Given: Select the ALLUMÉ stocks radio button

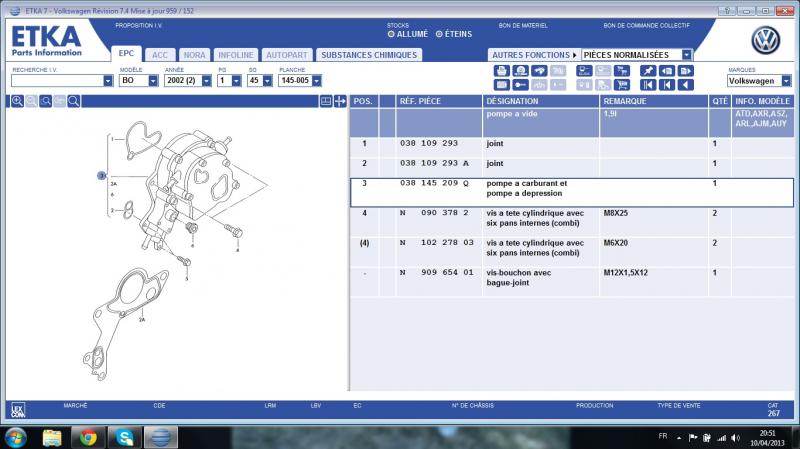Looking at the screenshot, I should point(391,34).
